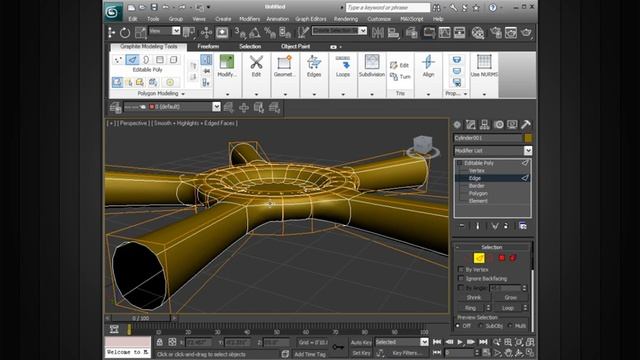Open the Material Editor icon
The image size is (640, 360).
(478, 32)
